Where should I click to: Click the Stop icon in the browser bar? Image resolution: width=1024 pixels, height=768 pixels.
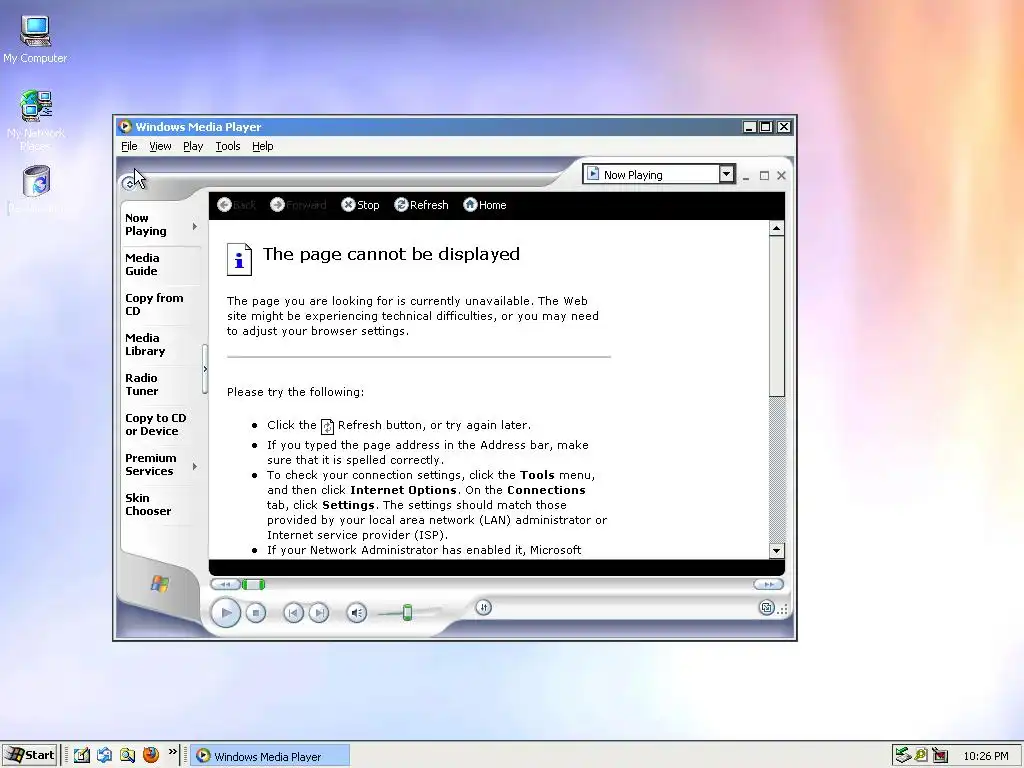[348, 205]
